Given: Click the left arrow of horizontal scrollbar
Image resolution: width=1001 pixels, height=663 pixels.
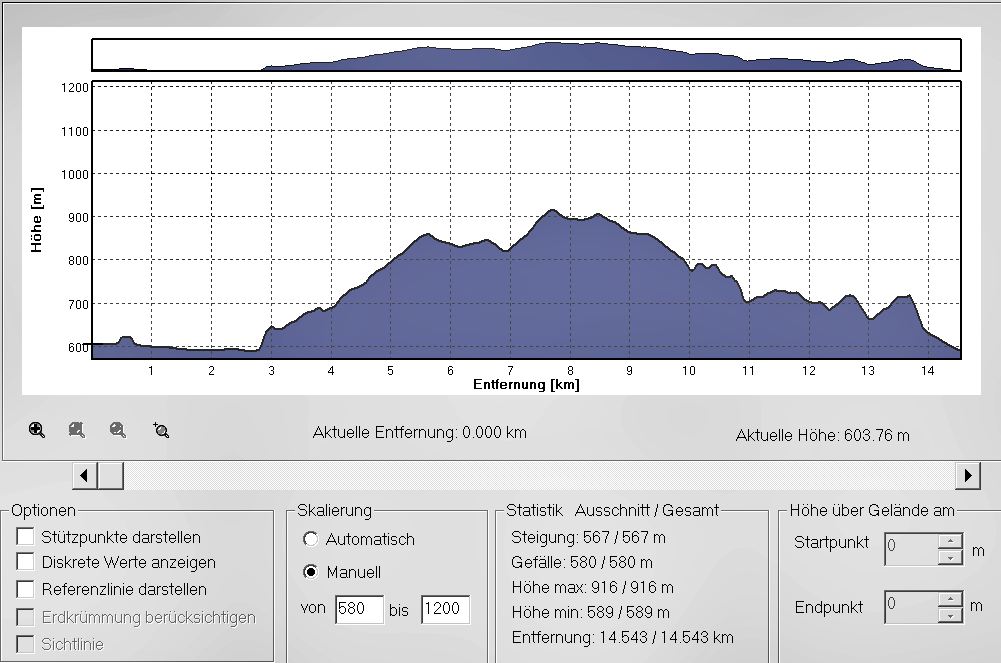Looking at the screenshot, I should click(x=85, y=475).
